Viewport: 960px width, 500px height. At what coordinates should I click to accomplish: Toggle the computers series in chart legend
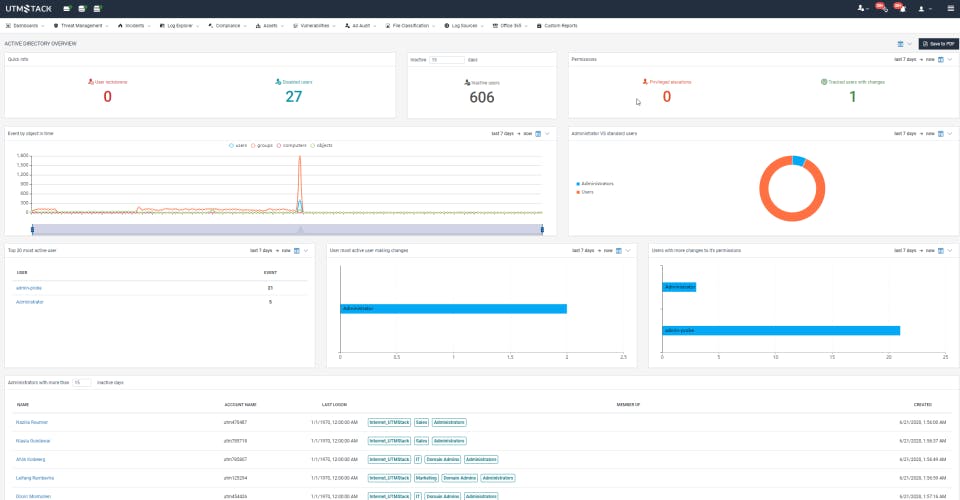coord(292,145)
